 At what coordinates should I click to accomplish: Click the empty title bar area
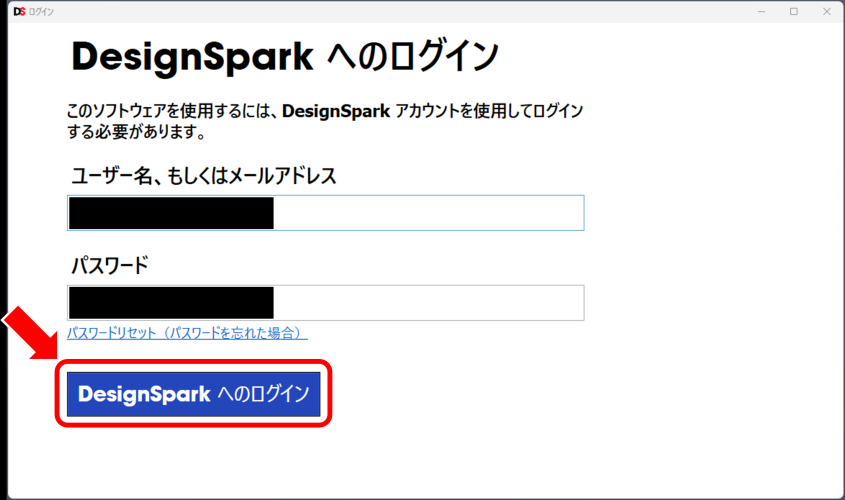[x=400, y=11]
